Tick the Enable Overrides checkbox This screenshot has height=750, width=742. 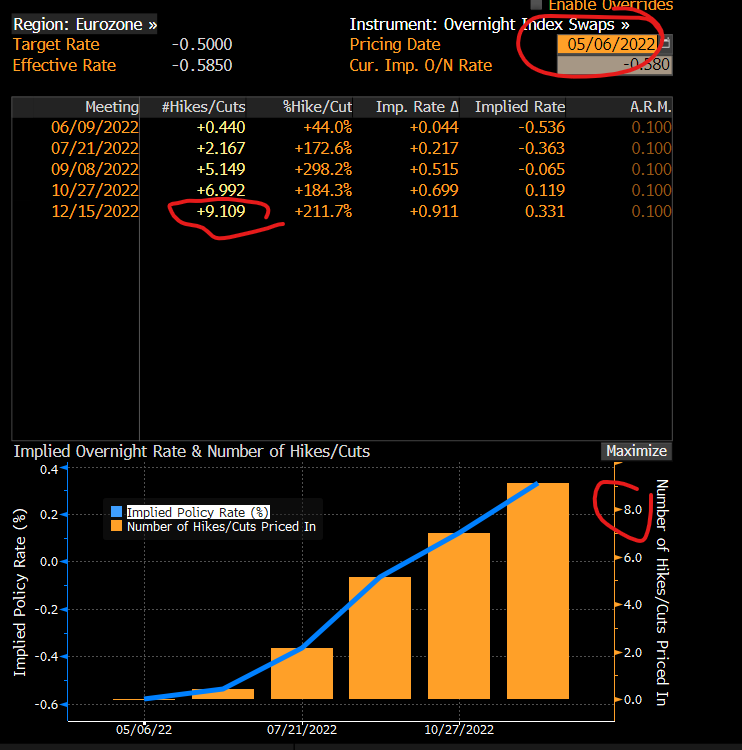(536, 5)
